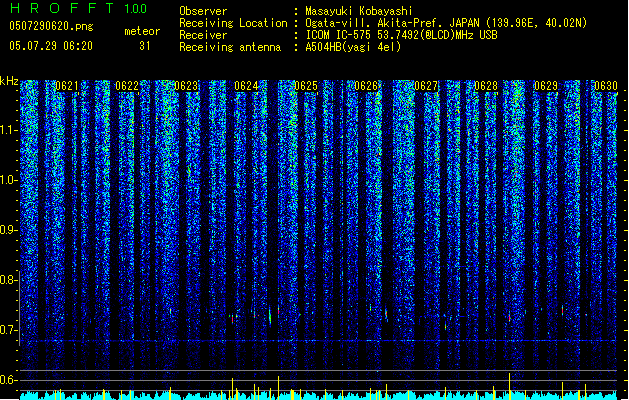The image size is (629, 400).
Task: Select the A504HB(yagi 4el) antenna text
Action: [x=353, y=47]
